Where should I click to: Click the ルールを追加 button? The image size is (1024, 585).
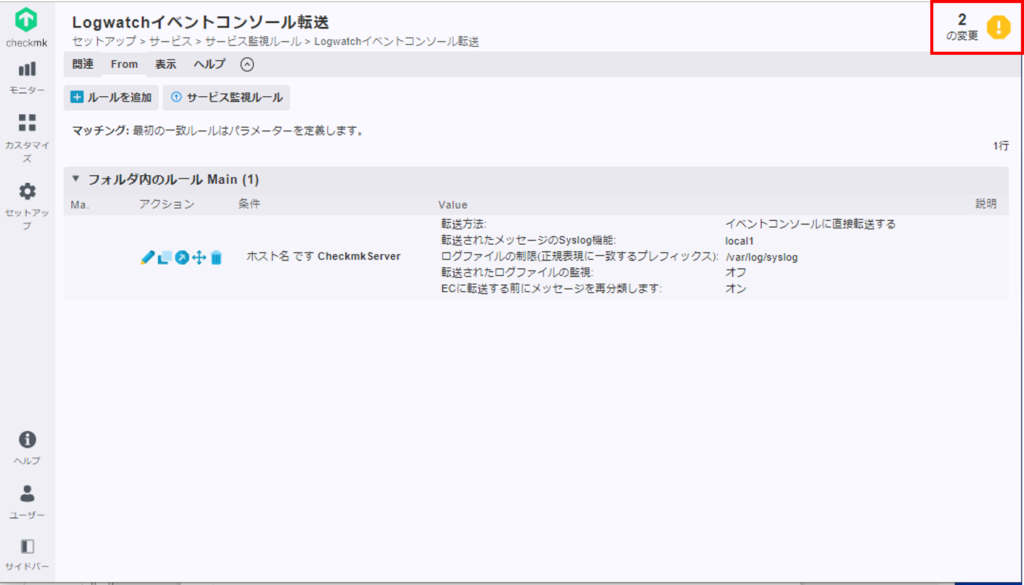click(111, 97)
